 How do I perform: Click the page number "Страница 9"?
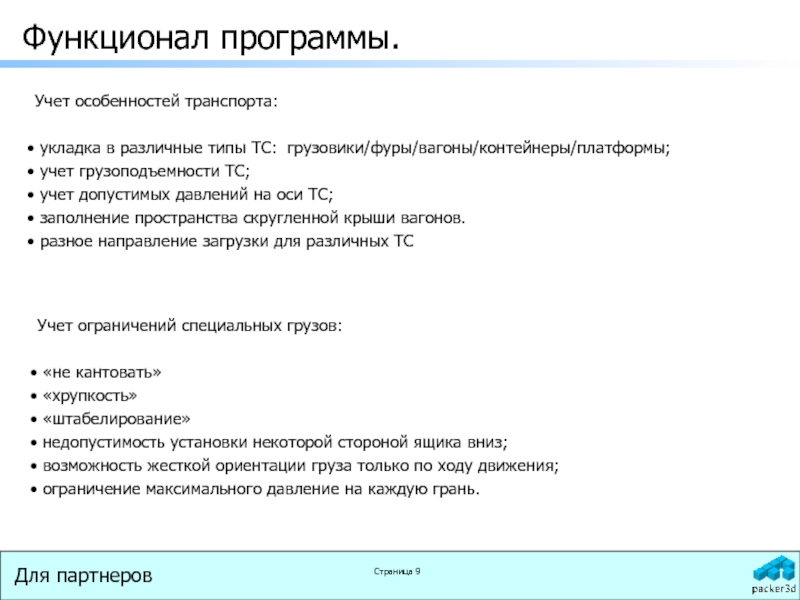[397, 571]
